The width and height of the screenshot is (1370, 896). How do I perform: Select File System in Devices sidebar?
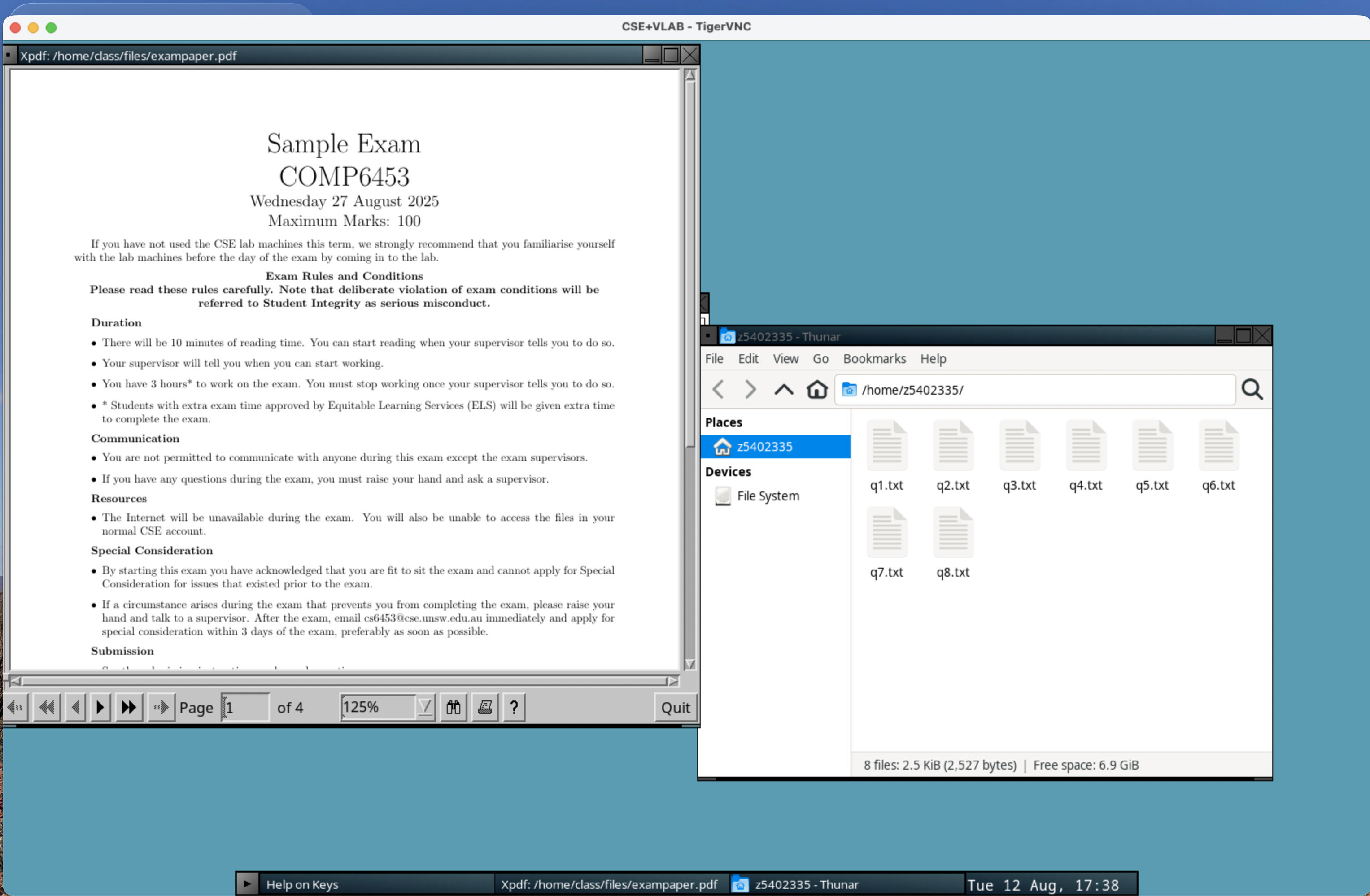tap(767, 496)
